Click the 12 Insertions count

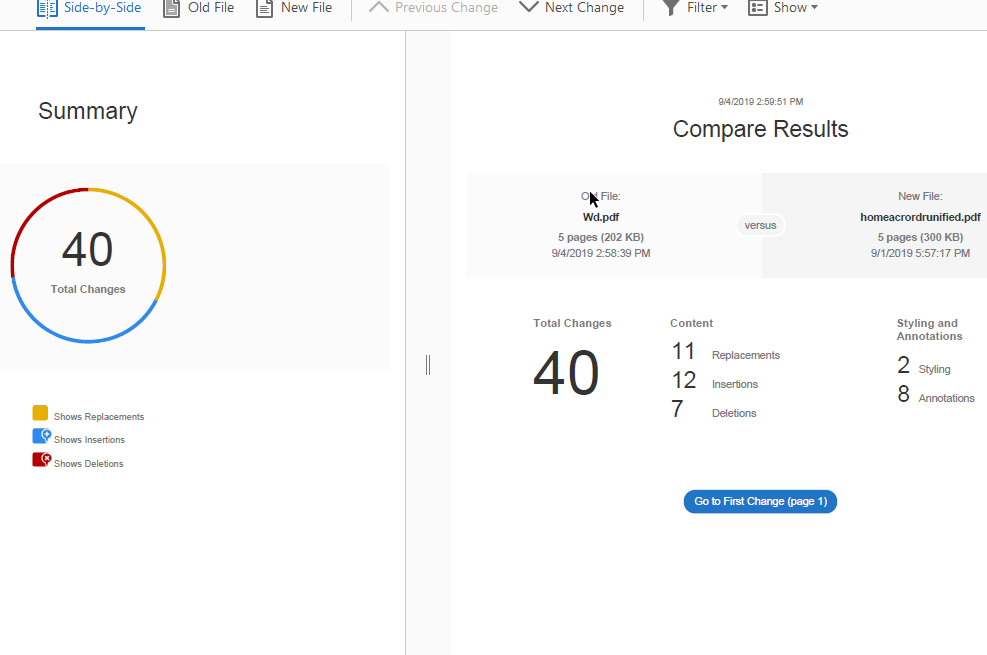click(684, 380)
